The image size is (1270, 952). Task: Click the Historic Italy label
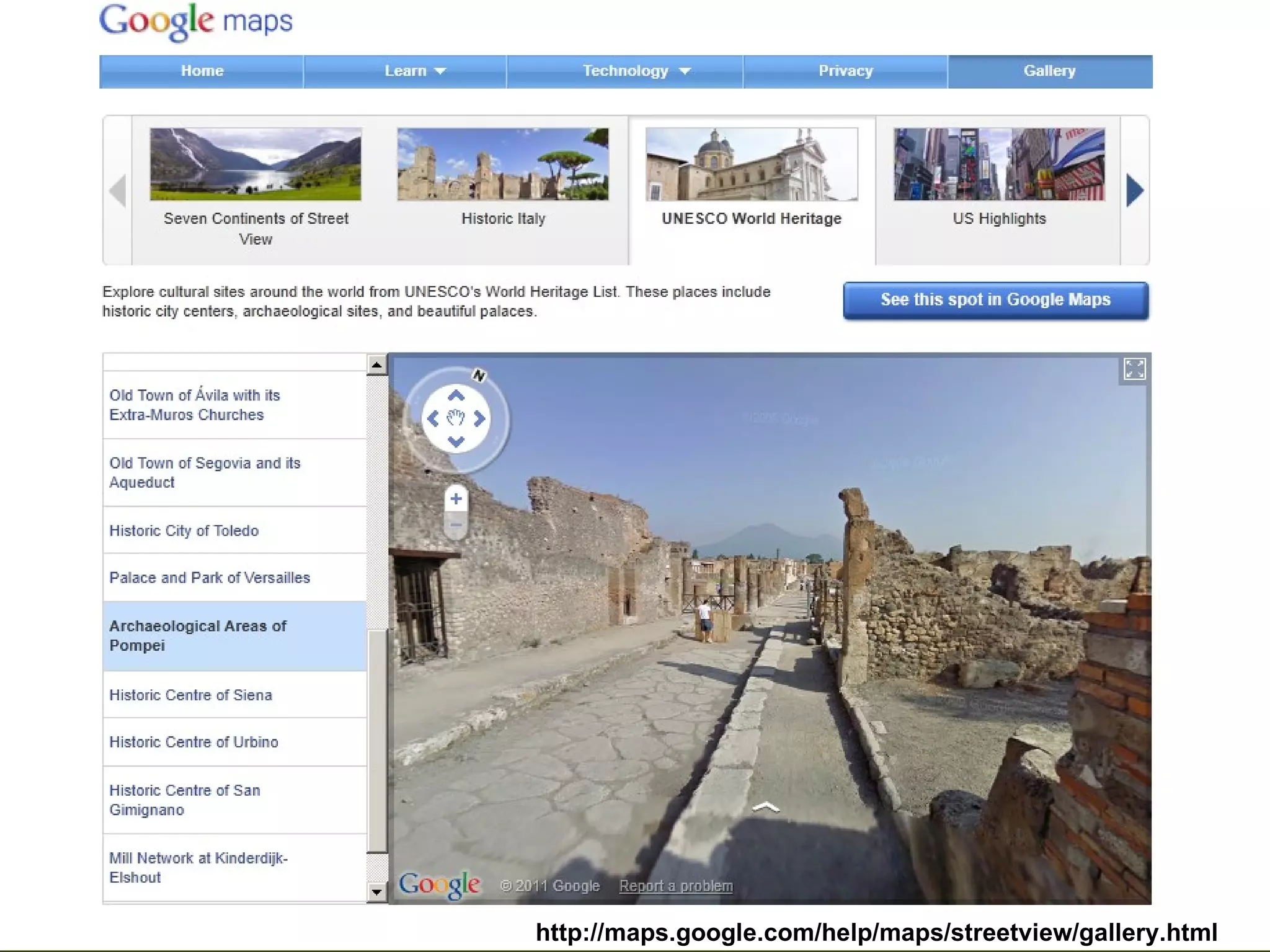point(503,219)
